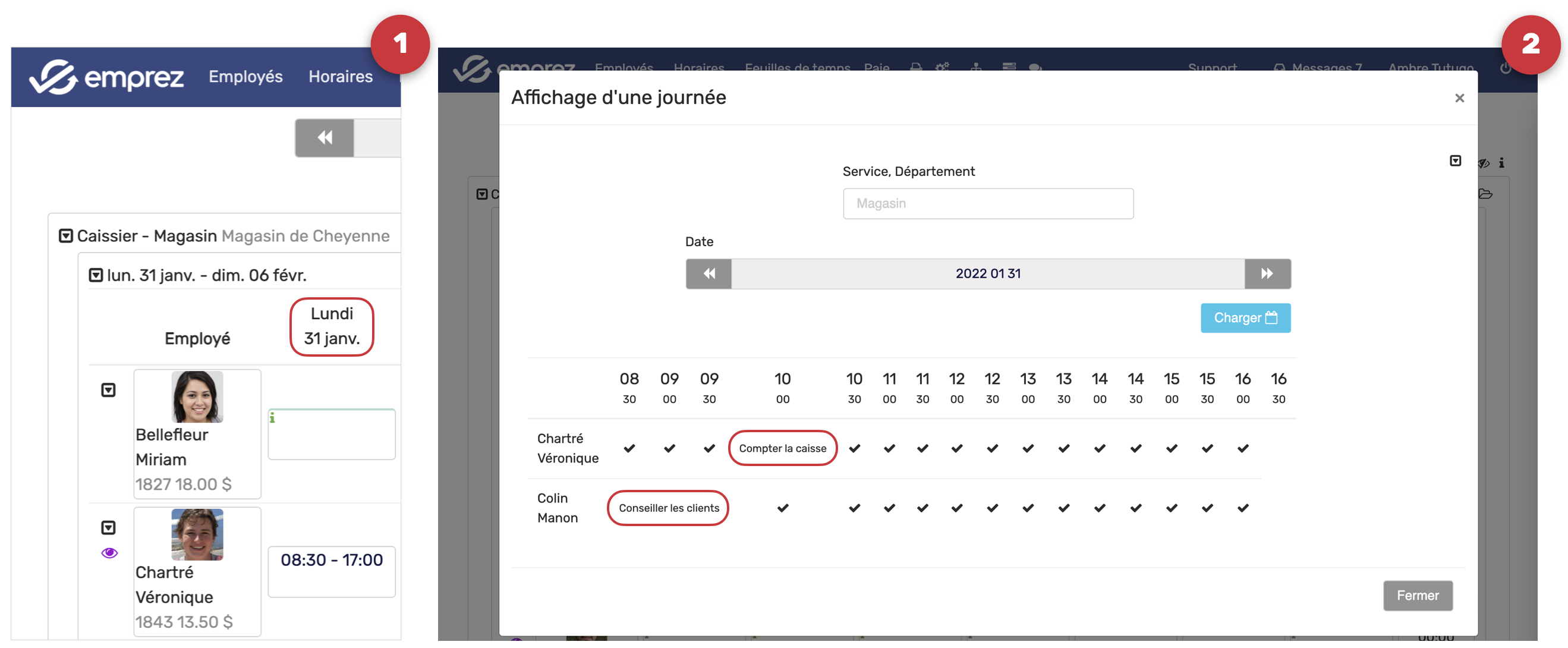This screenshot has height=648, width=1568.
Task: Collapse the lun. 31 janv. week section
Action: coord(96,275)
